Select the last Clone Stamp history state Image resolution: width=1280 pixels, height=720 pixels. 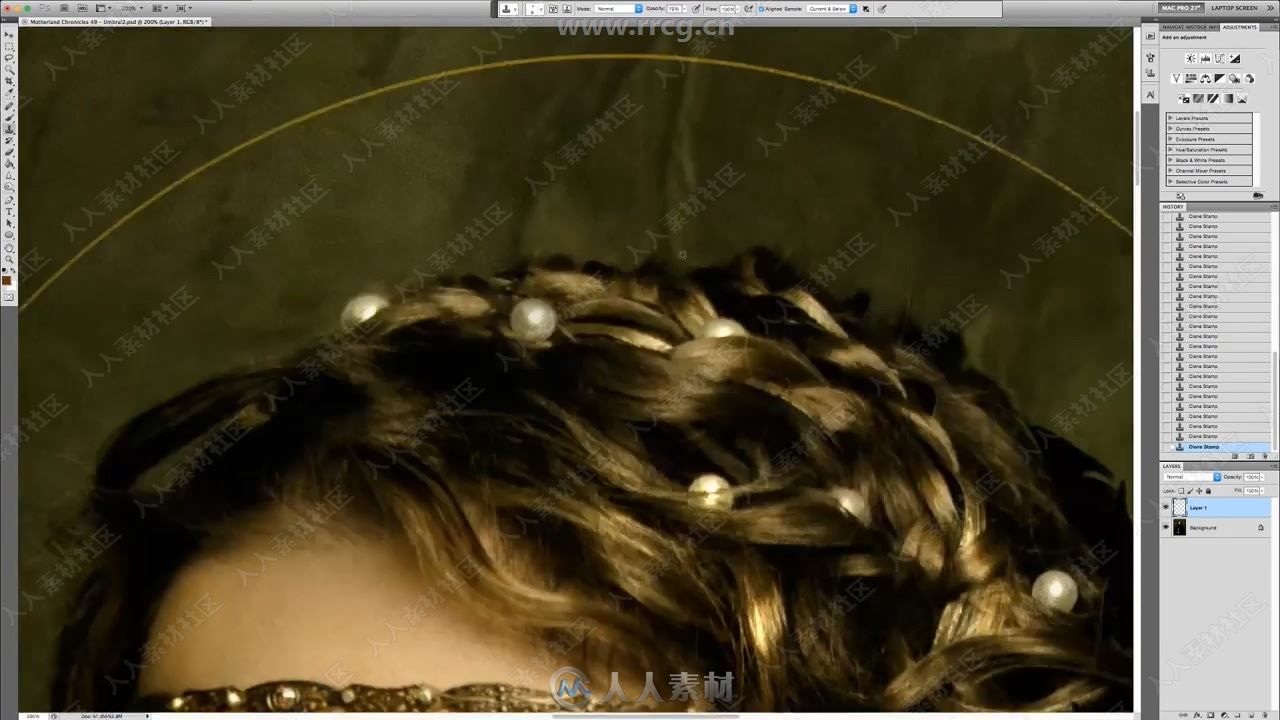point(1217,447)
